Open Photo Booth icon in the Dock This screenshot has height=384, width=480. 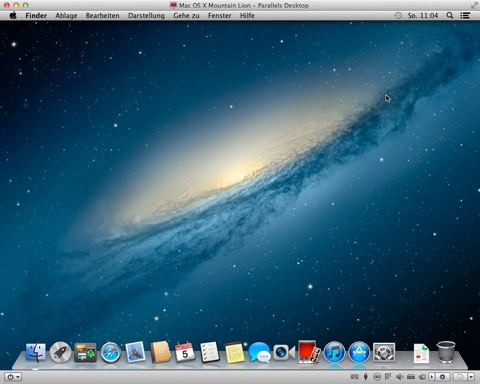[x=309, y=352]
